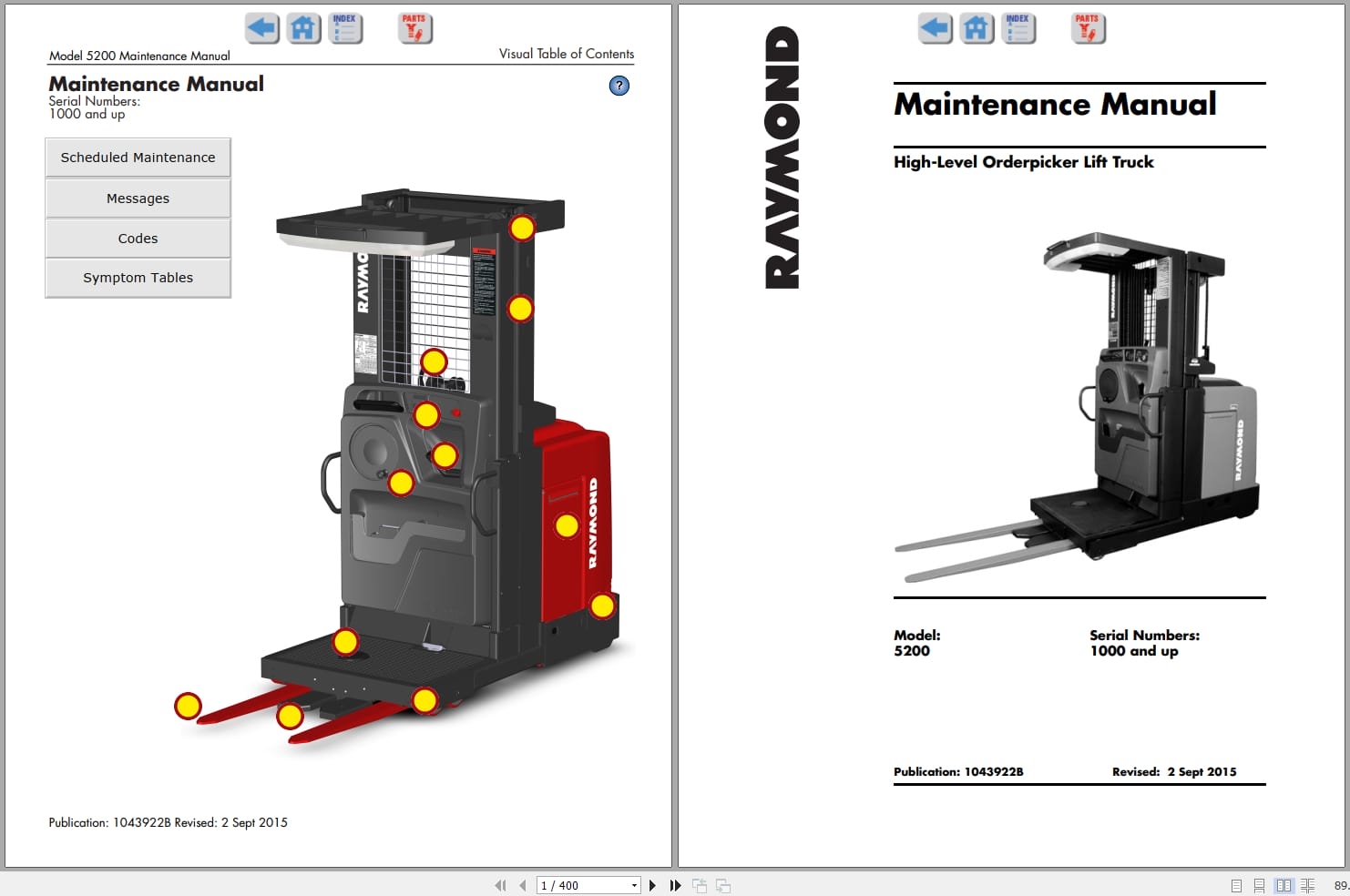Open the Parts icon on the right page
The image size is (1350, 896).
pyautogui.click(x=1088, y=28)
